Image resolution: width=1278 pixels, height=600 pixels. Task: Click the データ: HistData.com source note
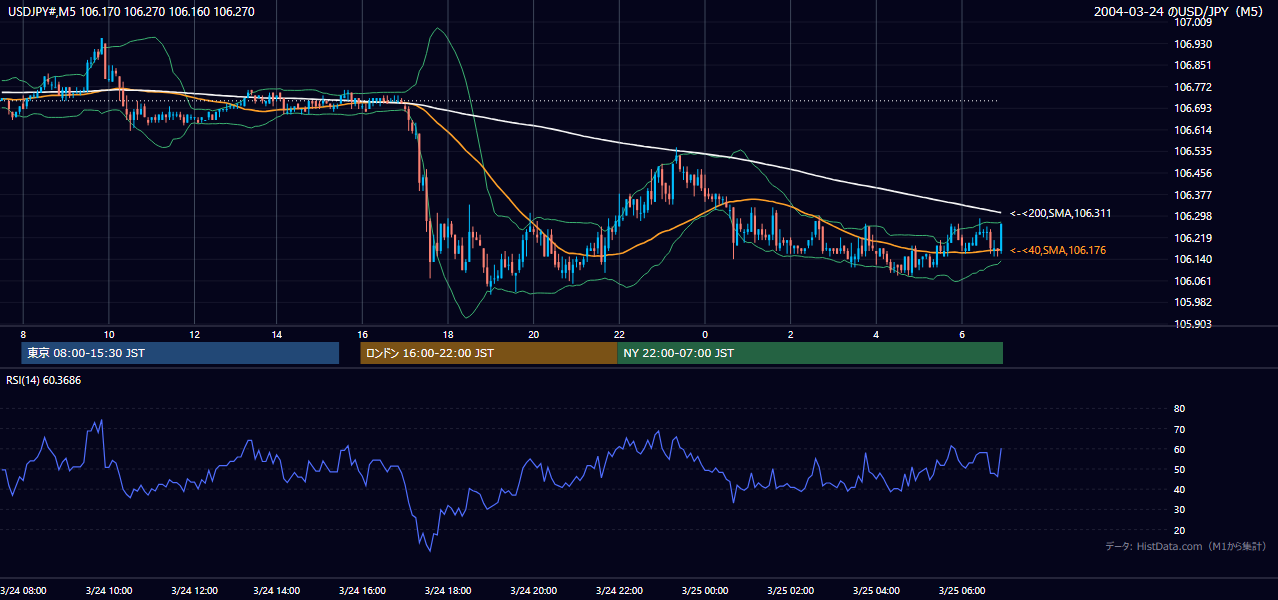tap(1186, 546)
